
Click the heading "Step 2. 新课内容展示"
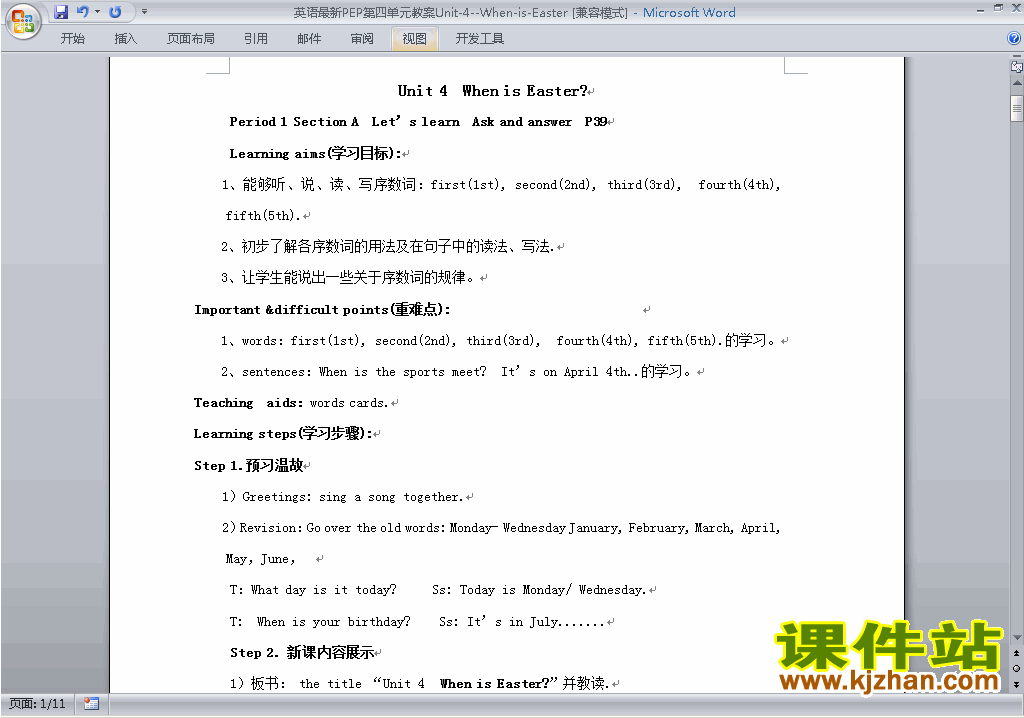[302, 652]
